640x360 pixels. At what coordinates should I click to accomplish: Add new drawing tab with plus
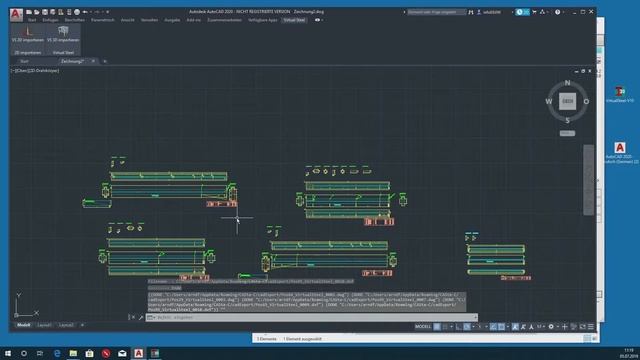click(105, 61)
